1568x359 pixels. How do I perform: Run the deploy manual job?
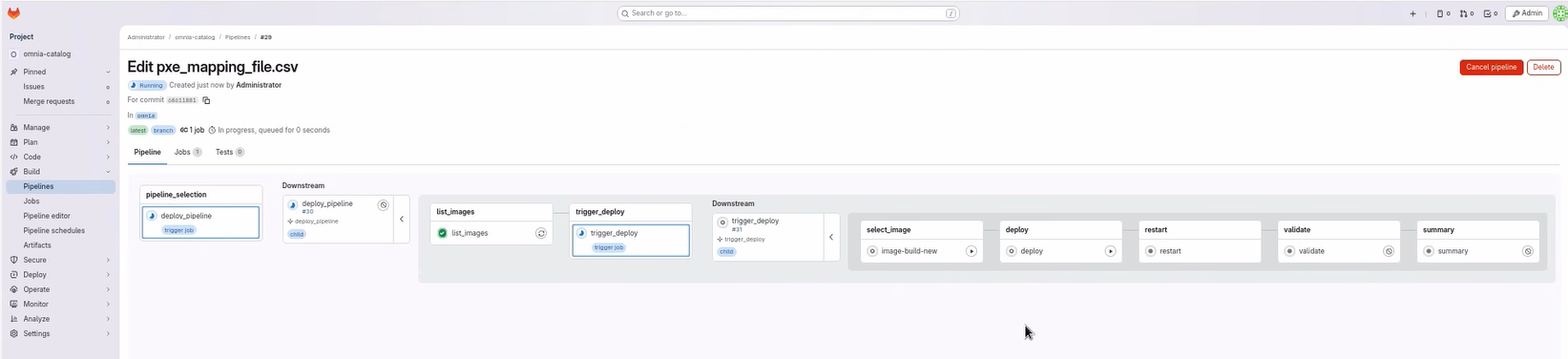coord(1111,251)
